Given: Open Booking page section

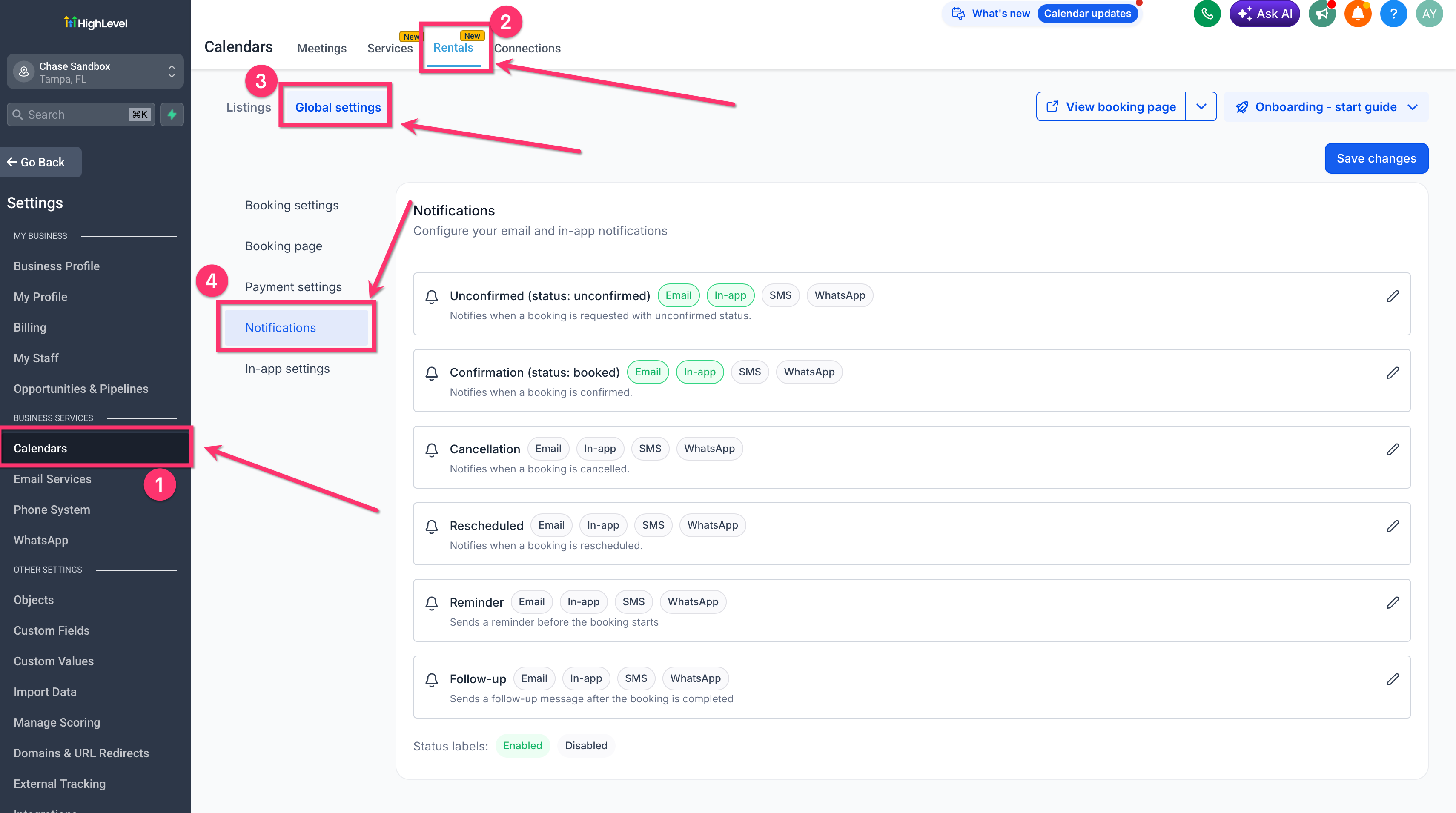Looking at the screenshot, I should point(284,246).
